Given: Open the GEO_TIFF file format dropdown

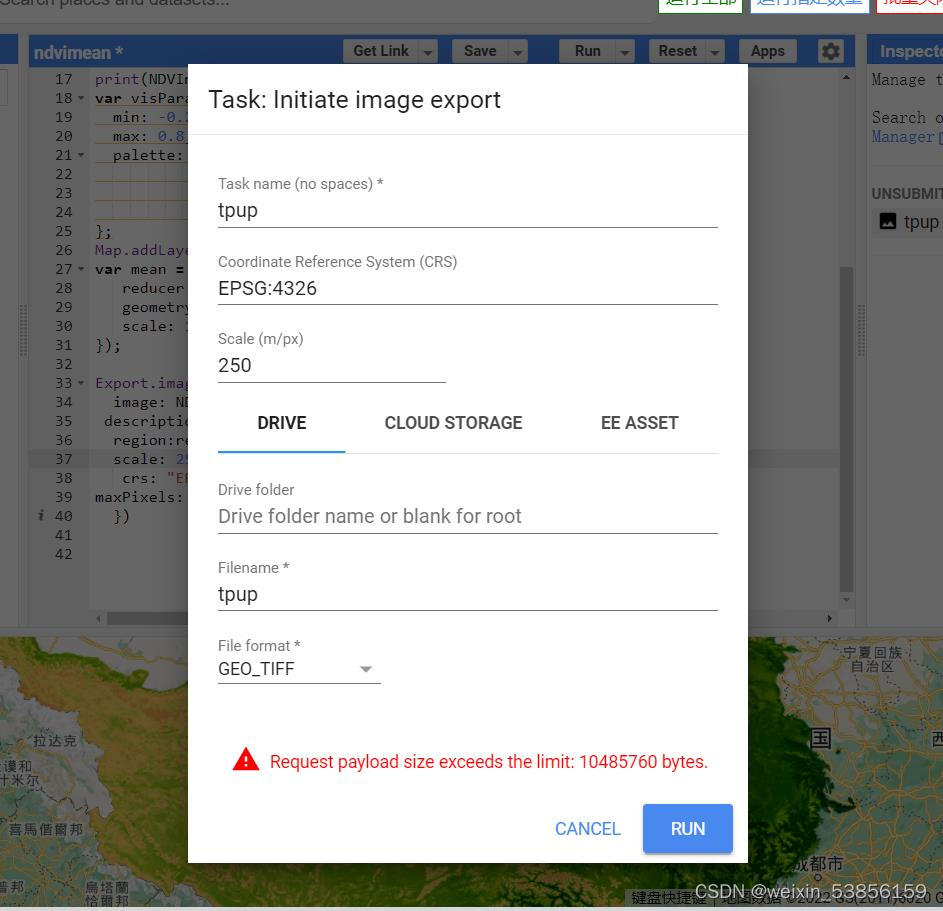Looking at the screenshot, I should point(366,668).
